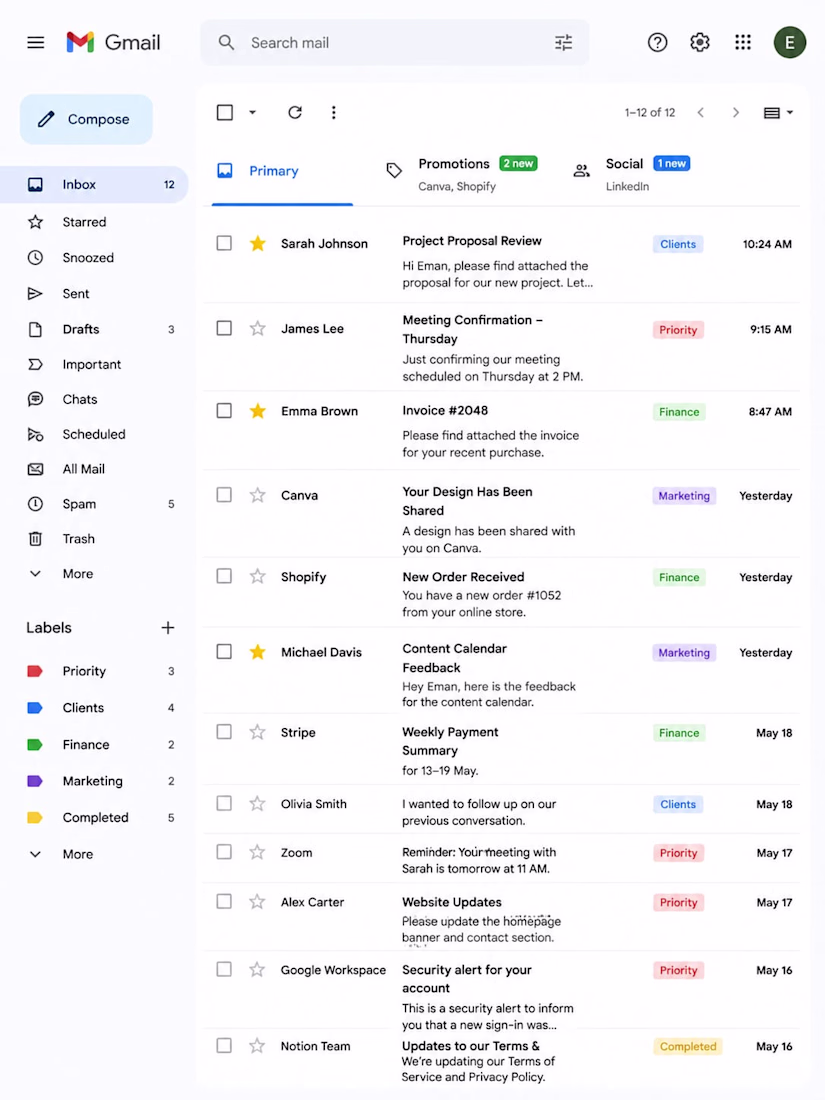This screenshot has height=1100, width=825.
Task: Star the Zoom email
Action: tap(257, 852)
